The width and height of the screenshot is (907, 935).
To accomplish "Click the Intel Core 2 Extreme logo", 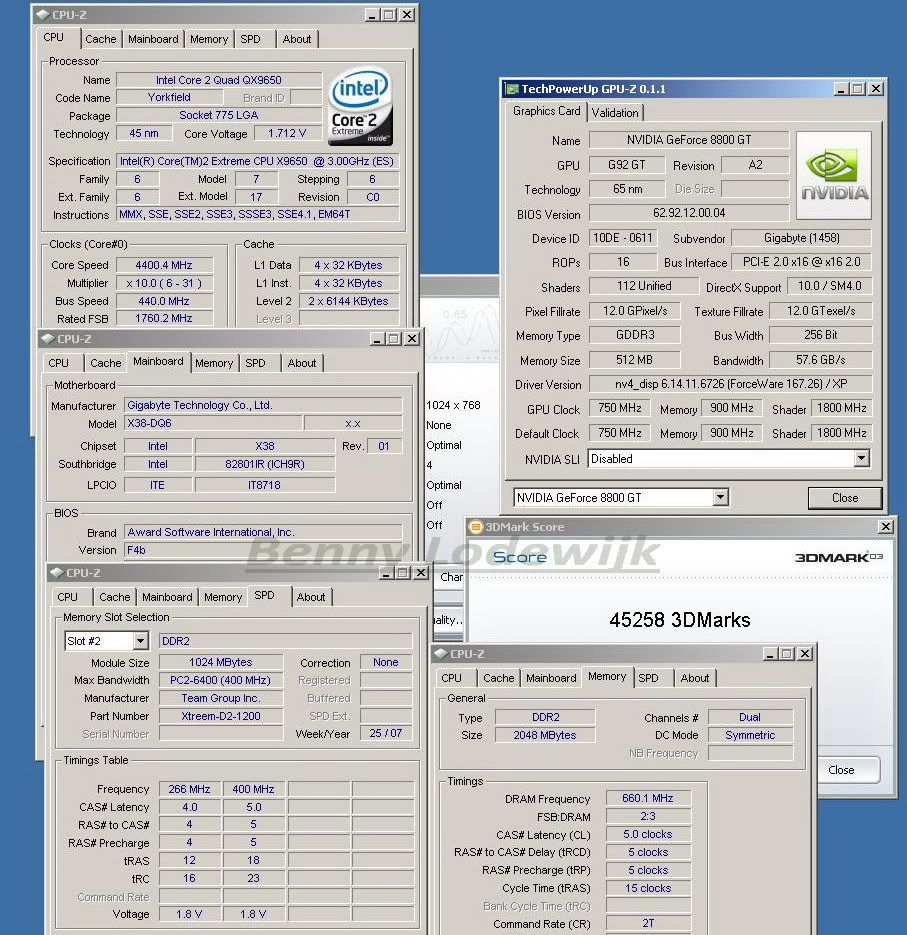I will (360, 106).
